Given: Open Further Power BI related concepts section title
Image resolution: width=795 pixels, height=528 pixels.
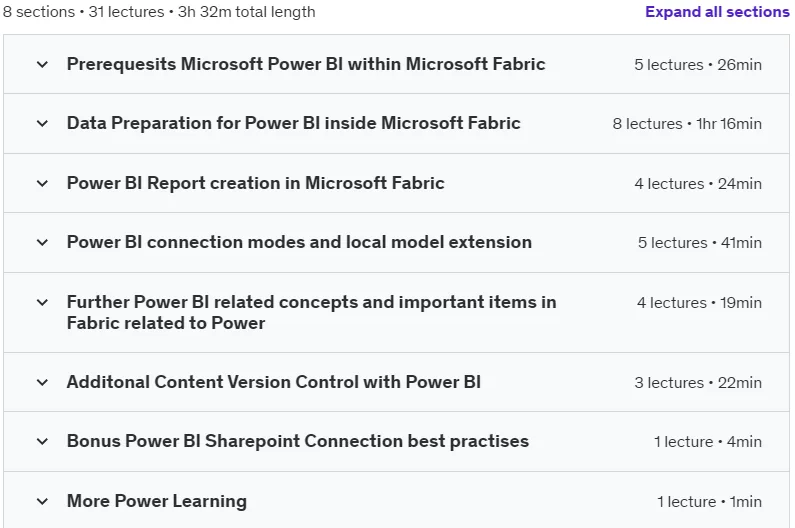Looking at the screenshot, I should pyautogui.click(x=311, y=312).
